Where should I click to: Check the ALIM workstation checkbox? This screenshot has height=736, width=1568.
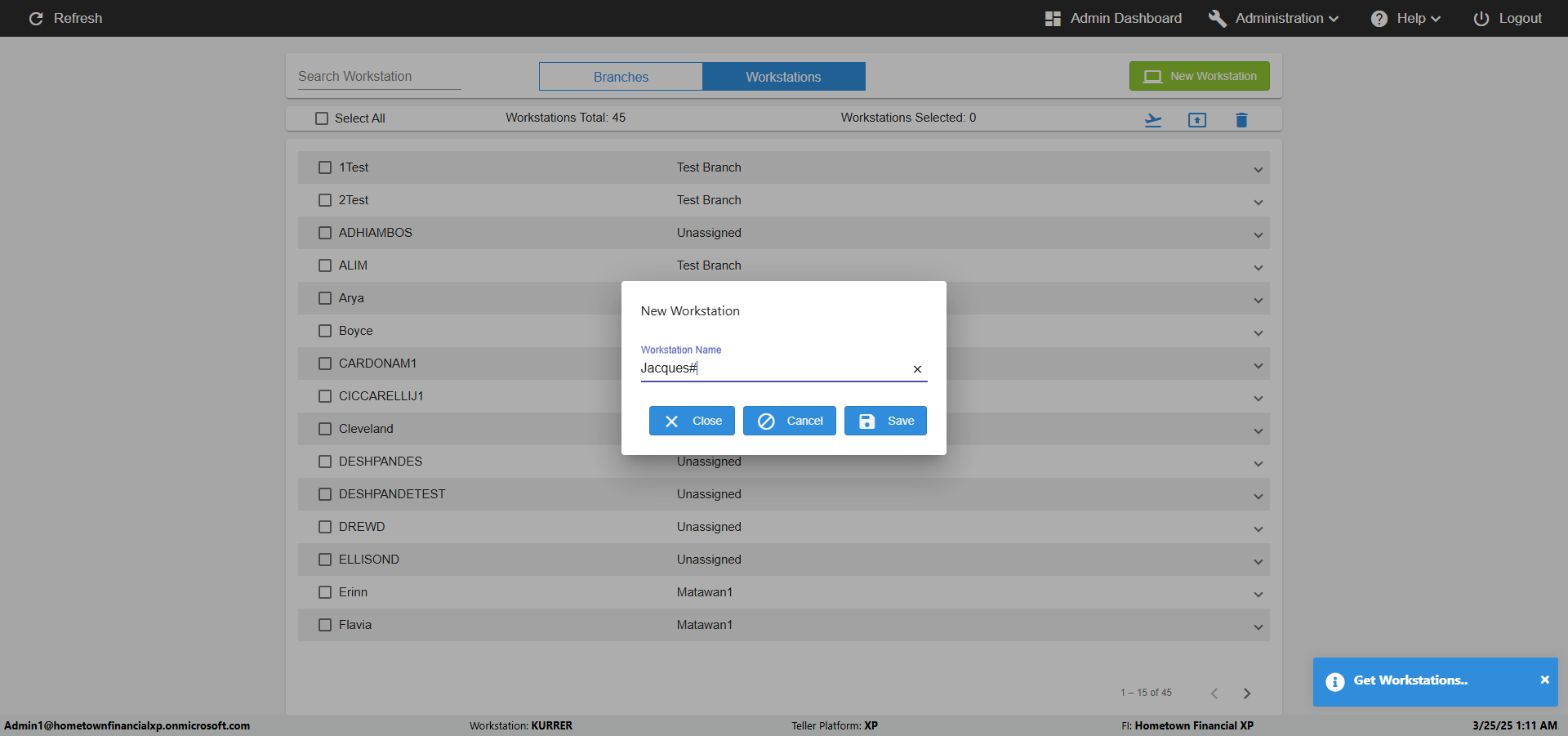pyautogui.click(x=325, y=265)
